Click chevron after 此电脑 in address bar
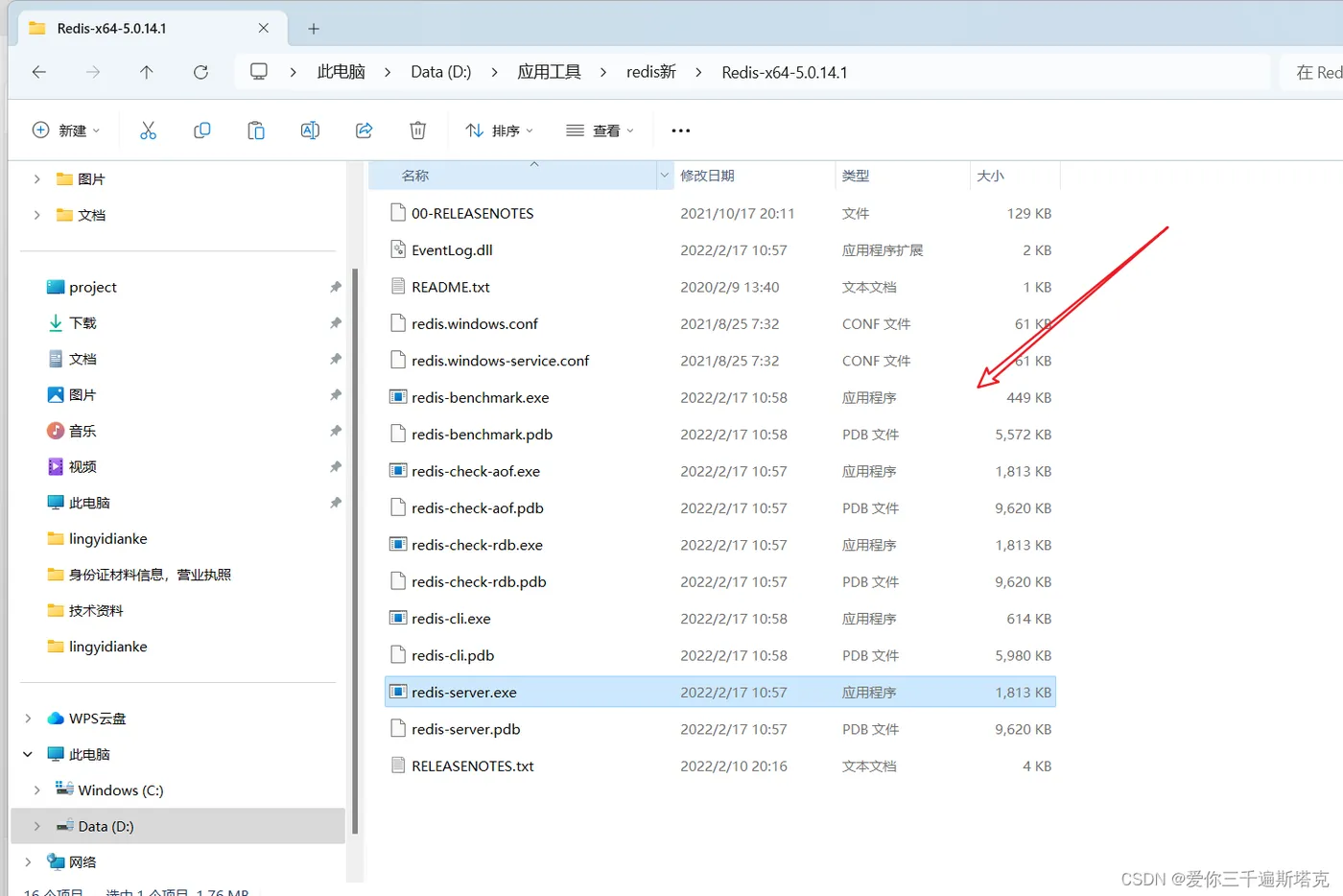Screen dimensions: 1343x896 pos(388,72)
